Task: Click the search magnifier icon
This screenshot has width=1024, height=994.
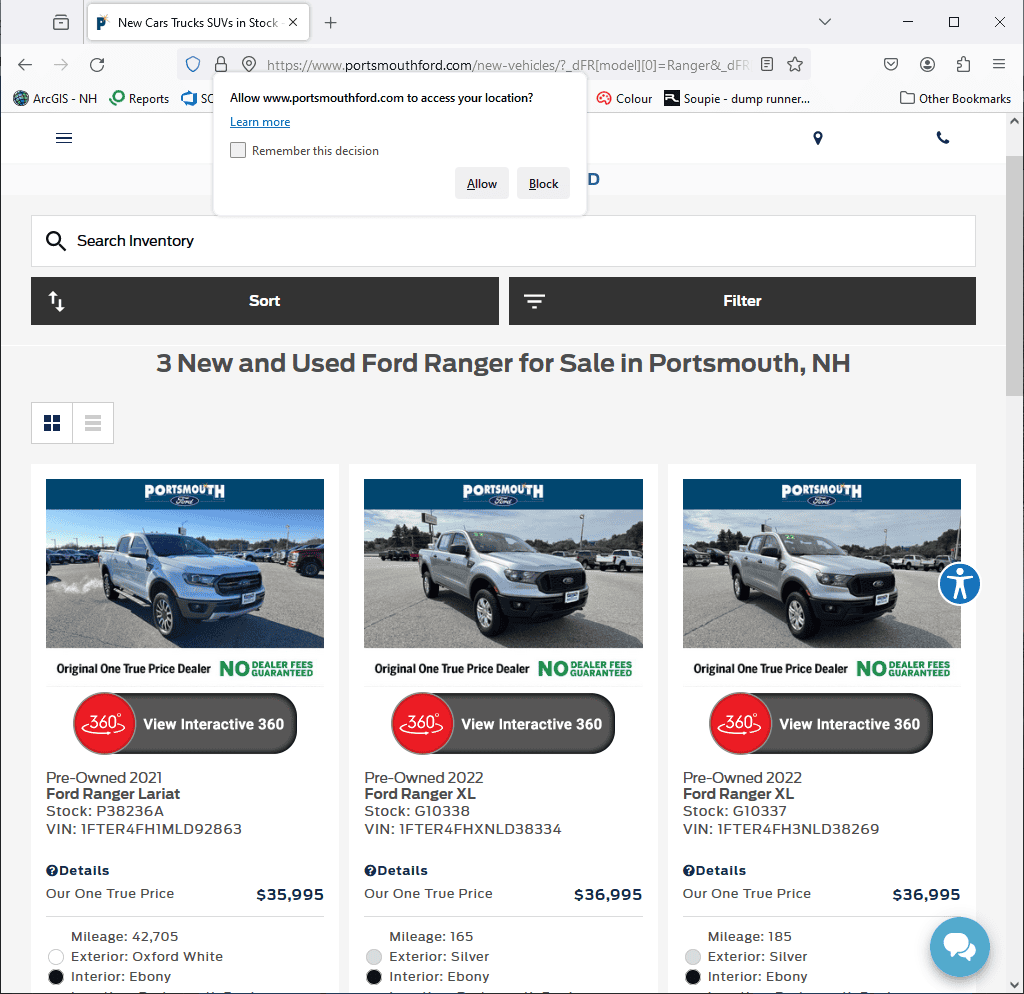Action: (x=56, y=241)
